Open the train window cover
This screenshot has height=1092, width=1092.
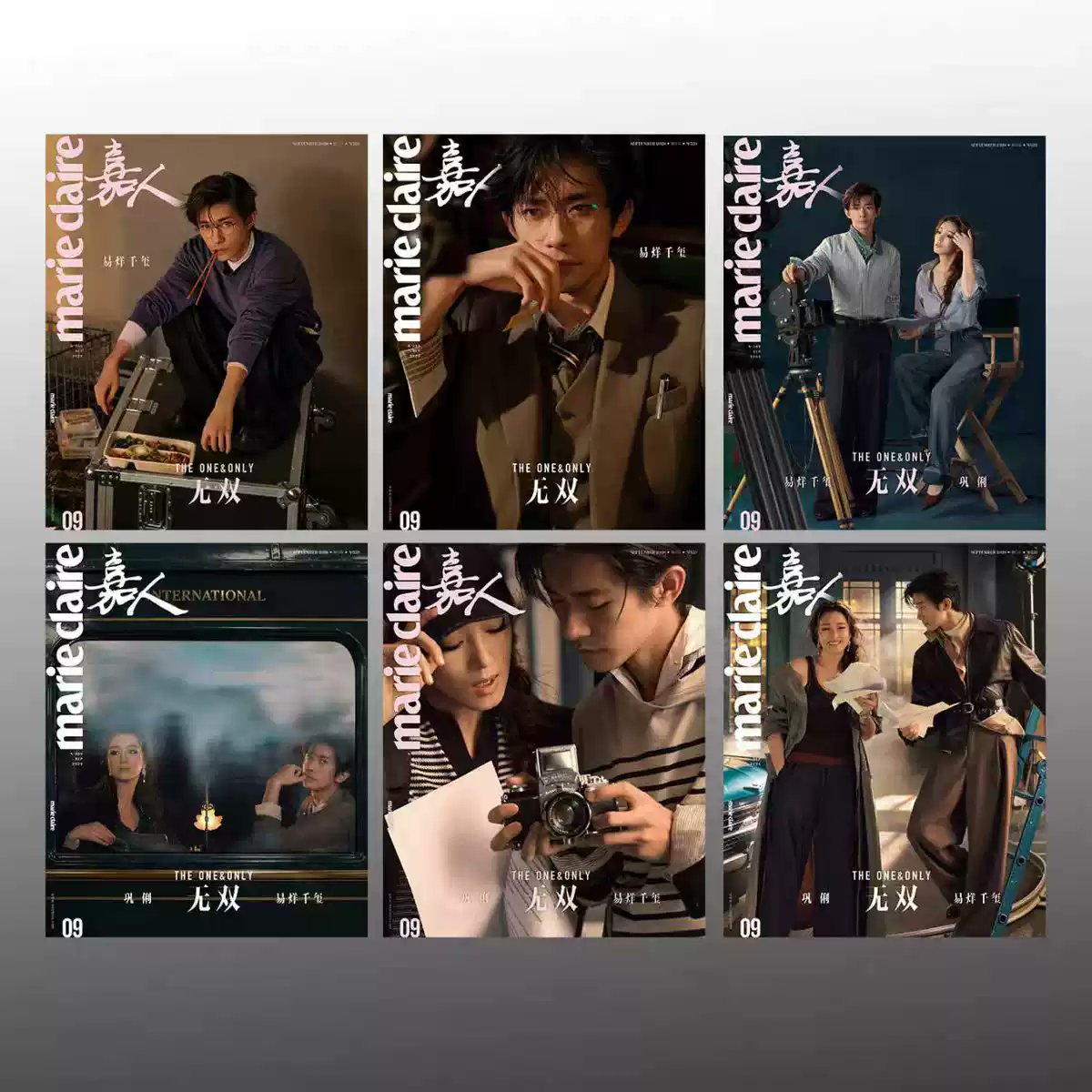[x=207, y=741]
